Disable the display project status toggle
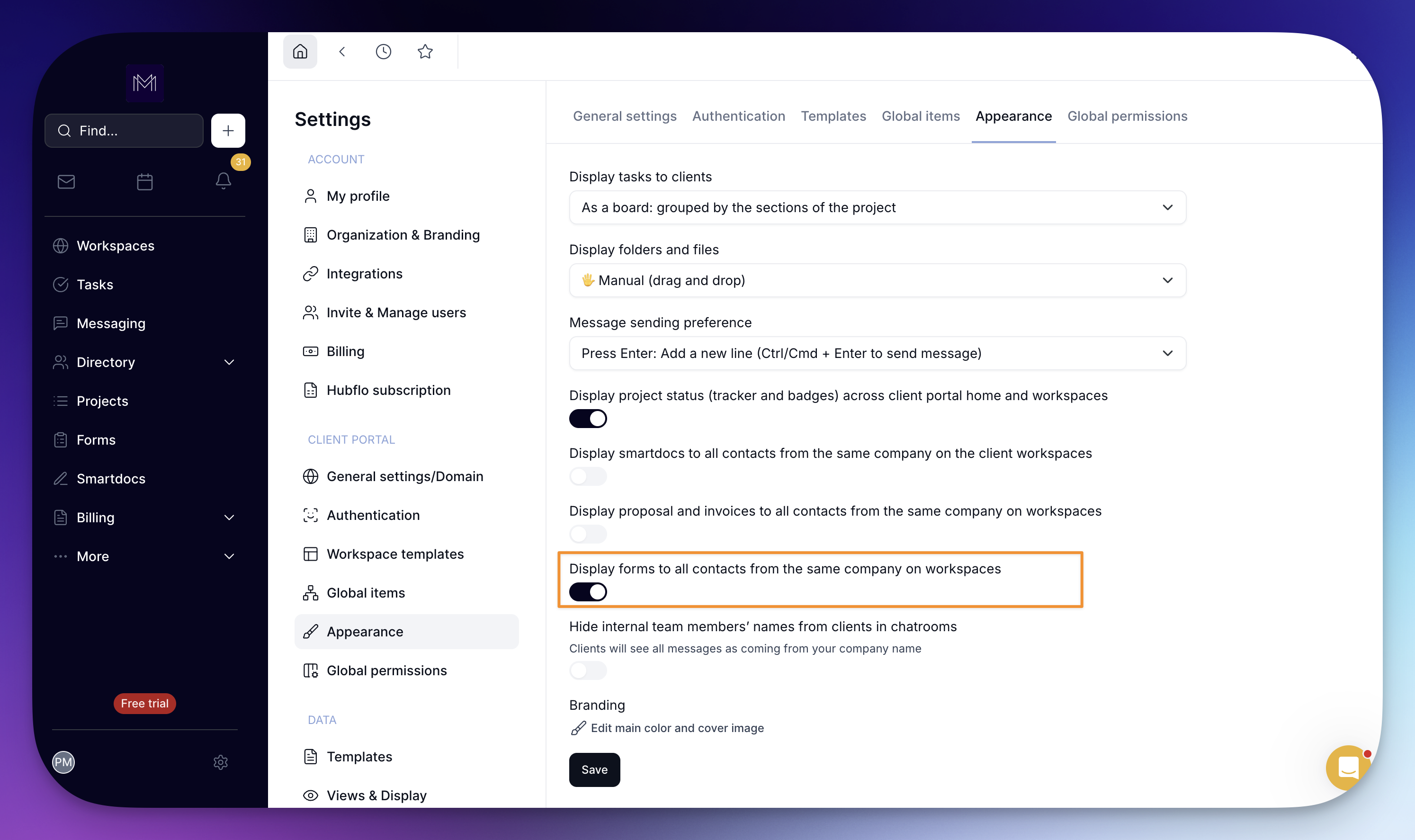The width and height of the screenshot is (1415, 840). pos(588,419)
